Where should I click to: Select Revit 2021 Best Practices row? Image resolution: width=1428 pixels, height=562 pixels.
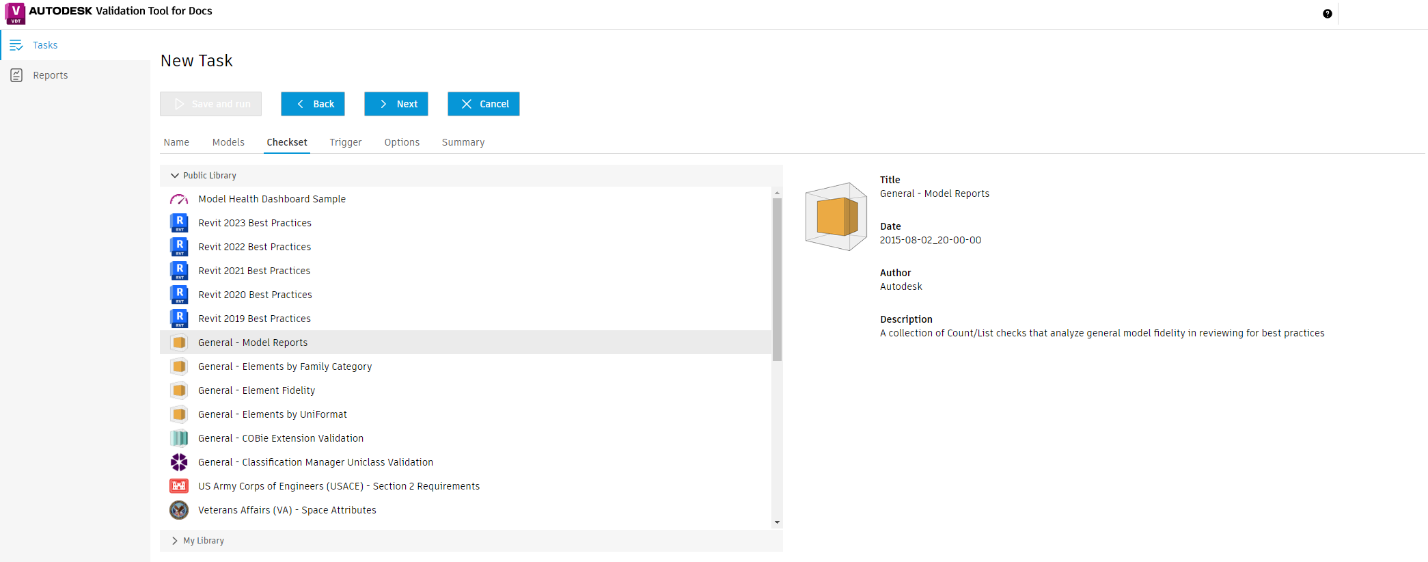click(466, 271)
